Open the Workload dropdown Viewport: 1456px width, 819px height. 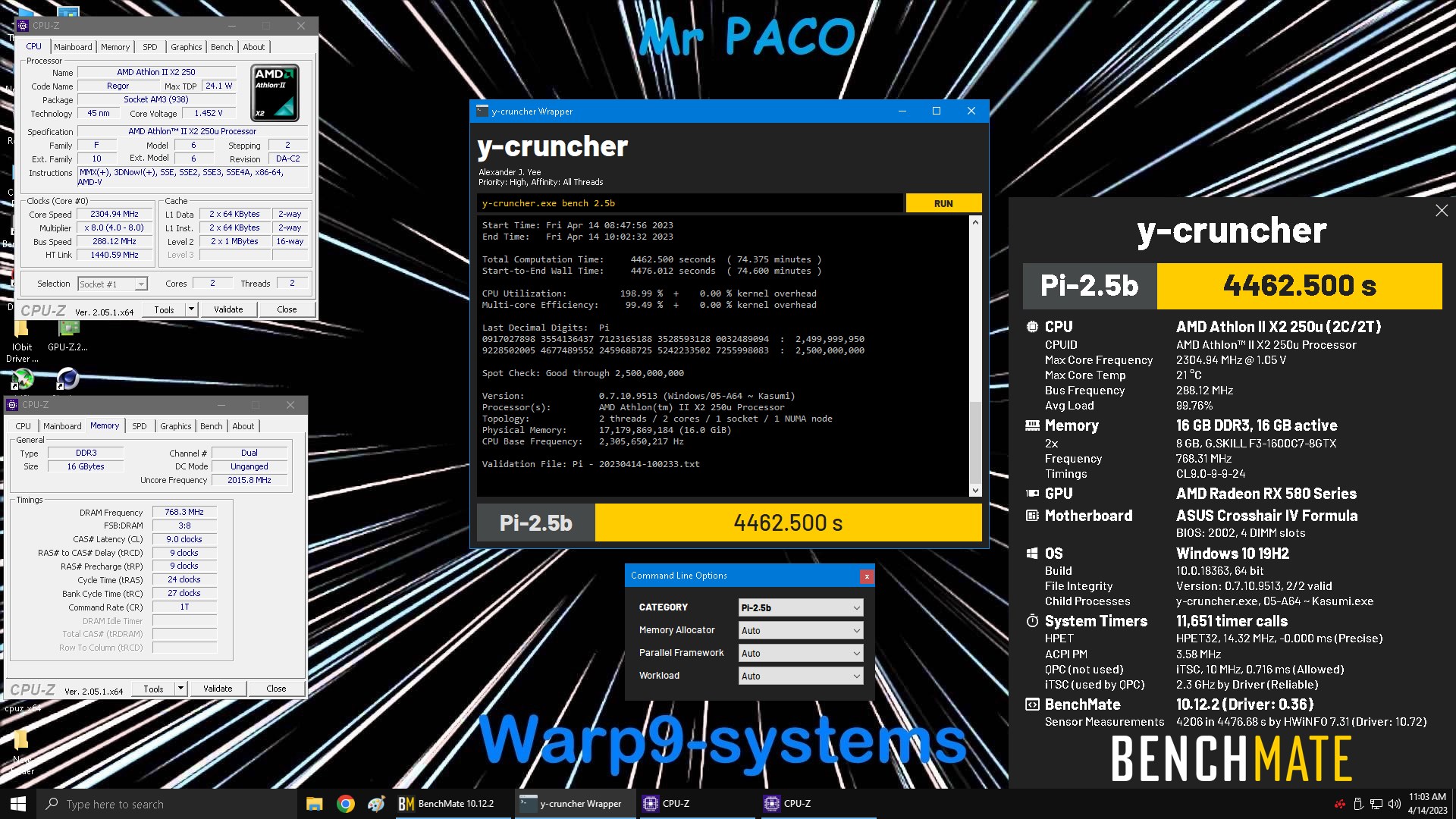click(x=801, y=676)
